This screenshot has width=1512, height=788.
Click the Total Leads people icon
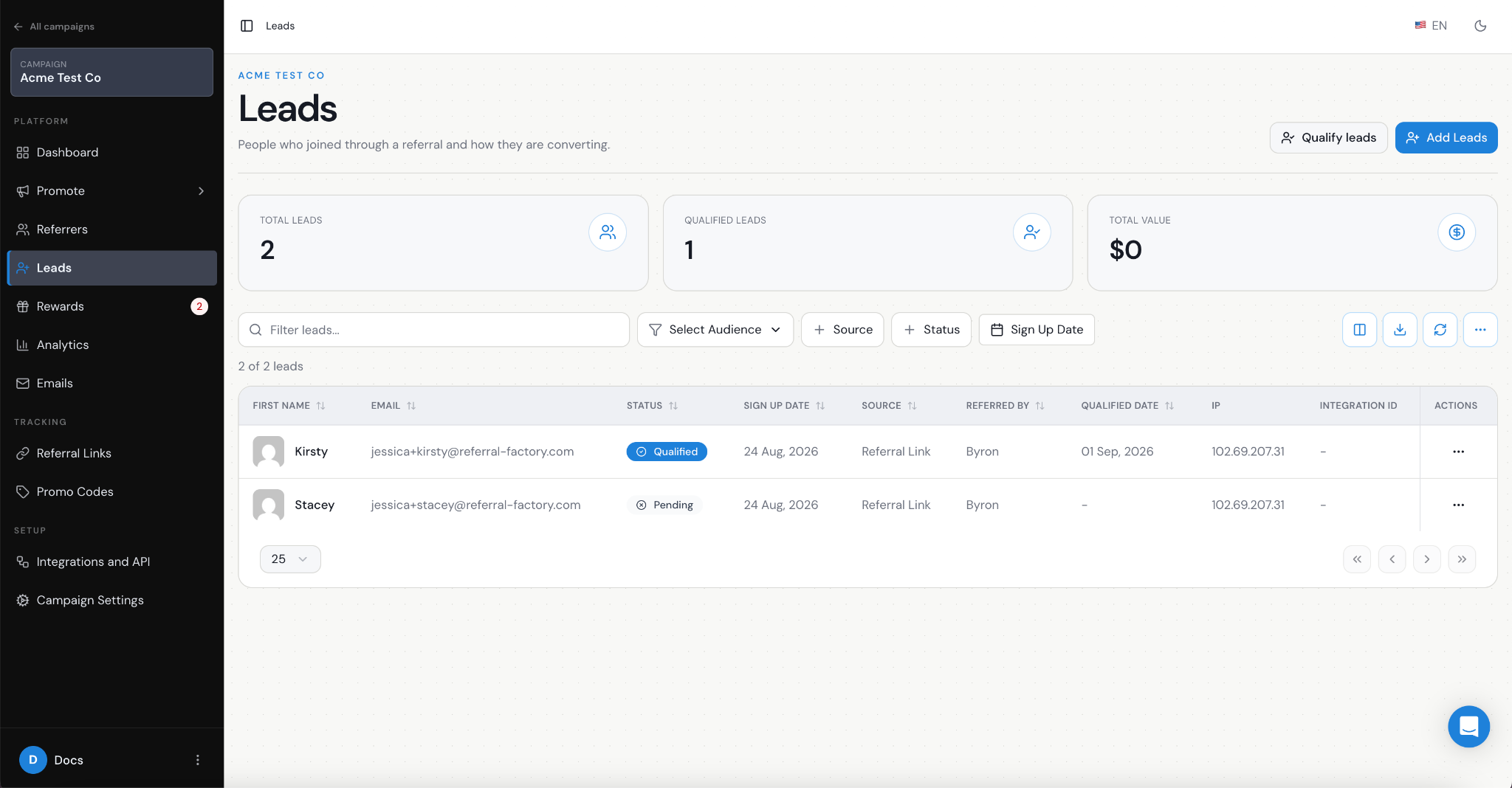[x=608, y=232]
